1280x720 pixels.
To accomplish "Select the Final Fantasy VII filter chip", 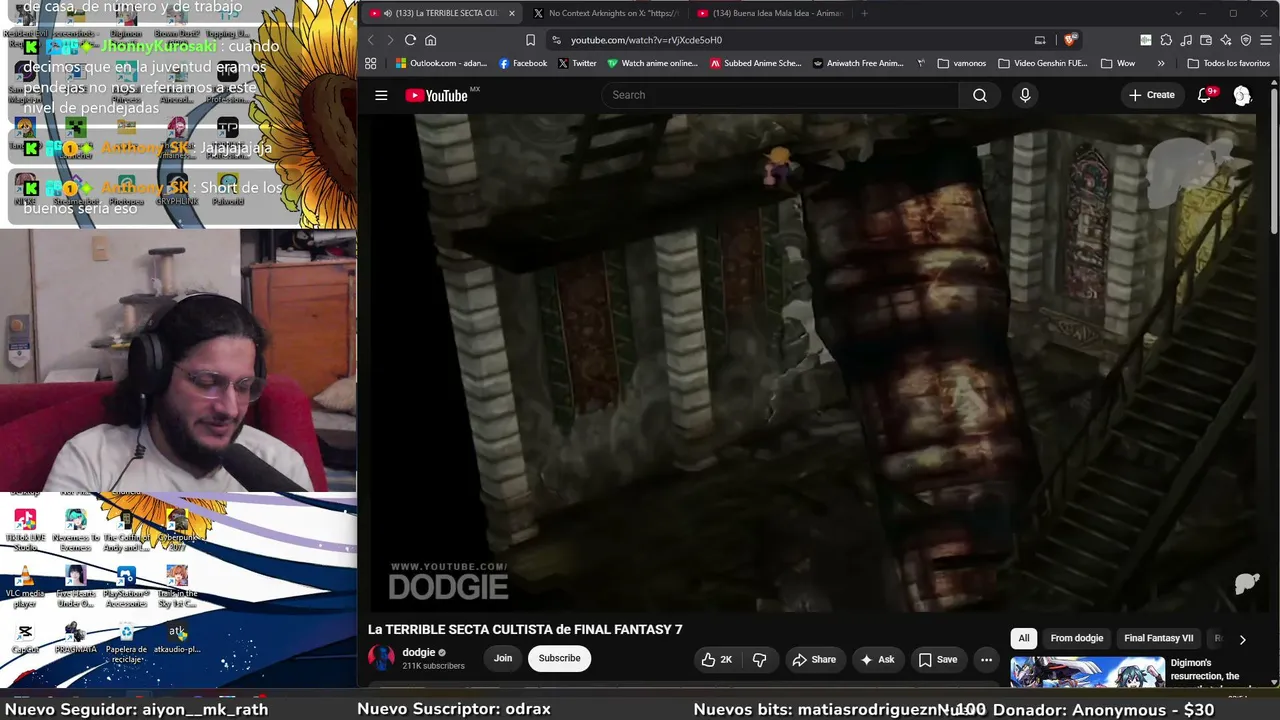I will tap(1159, 638).
